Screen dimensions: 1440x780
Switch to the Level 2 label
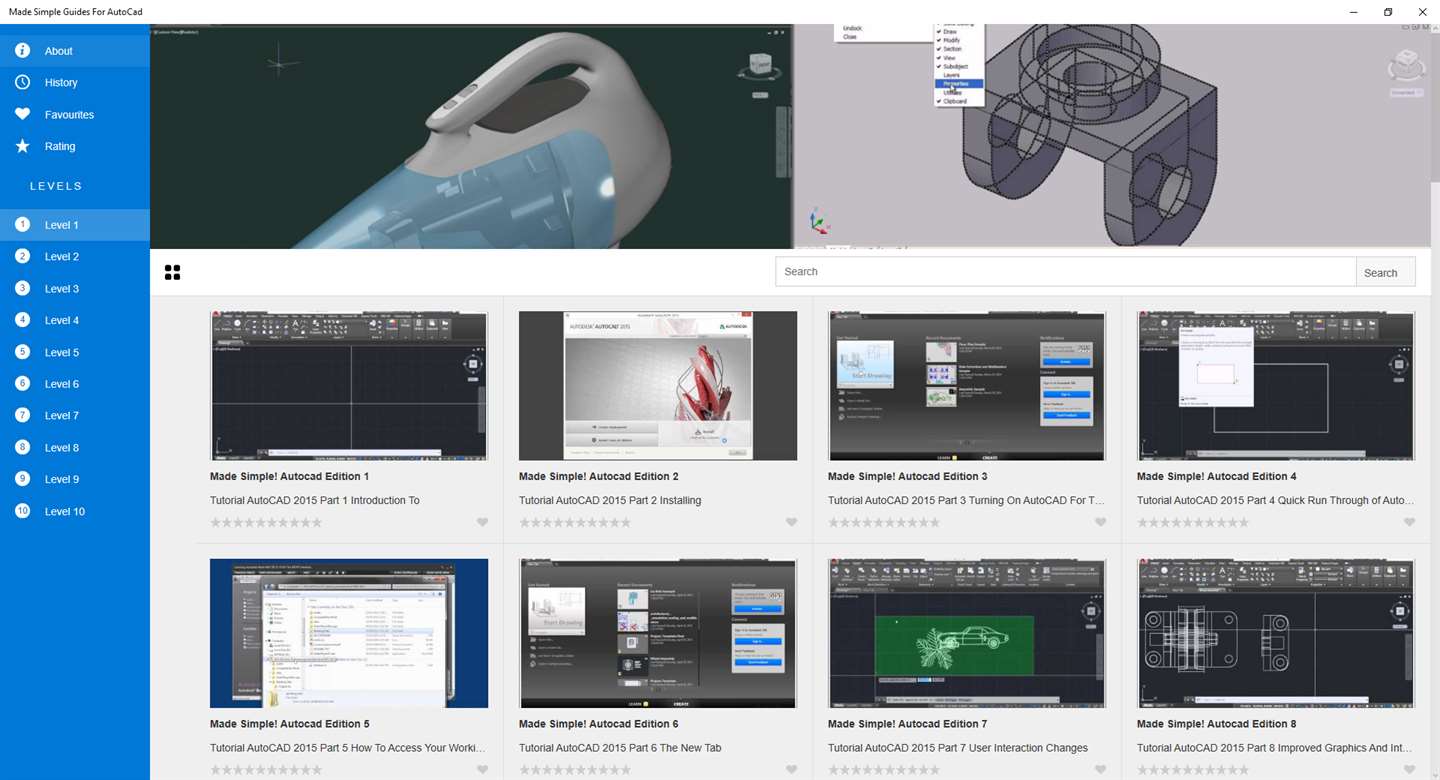click(x=62, y=257)
